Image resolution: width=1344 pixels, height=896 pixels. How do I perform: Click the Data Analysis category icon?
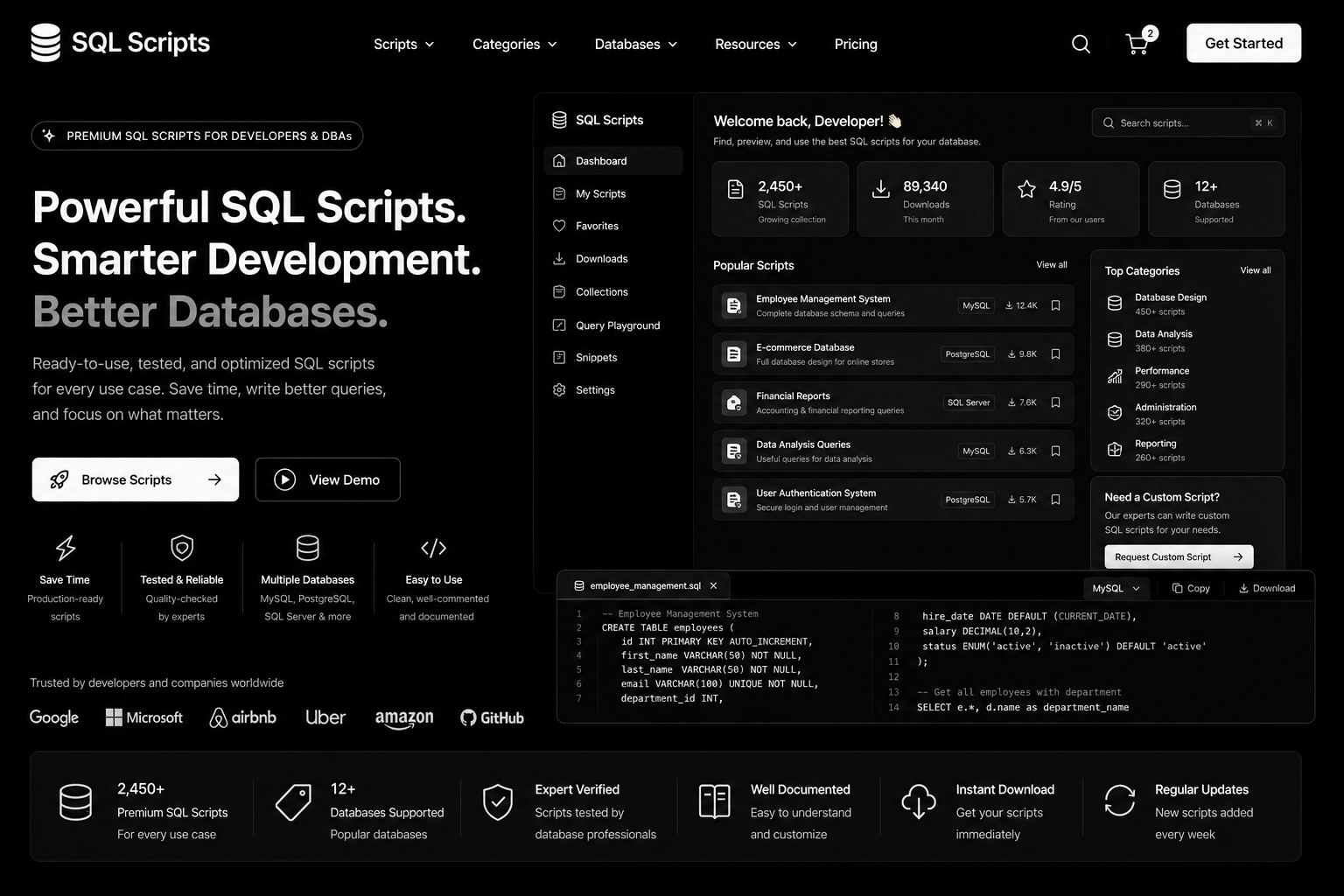point(1115,340)
